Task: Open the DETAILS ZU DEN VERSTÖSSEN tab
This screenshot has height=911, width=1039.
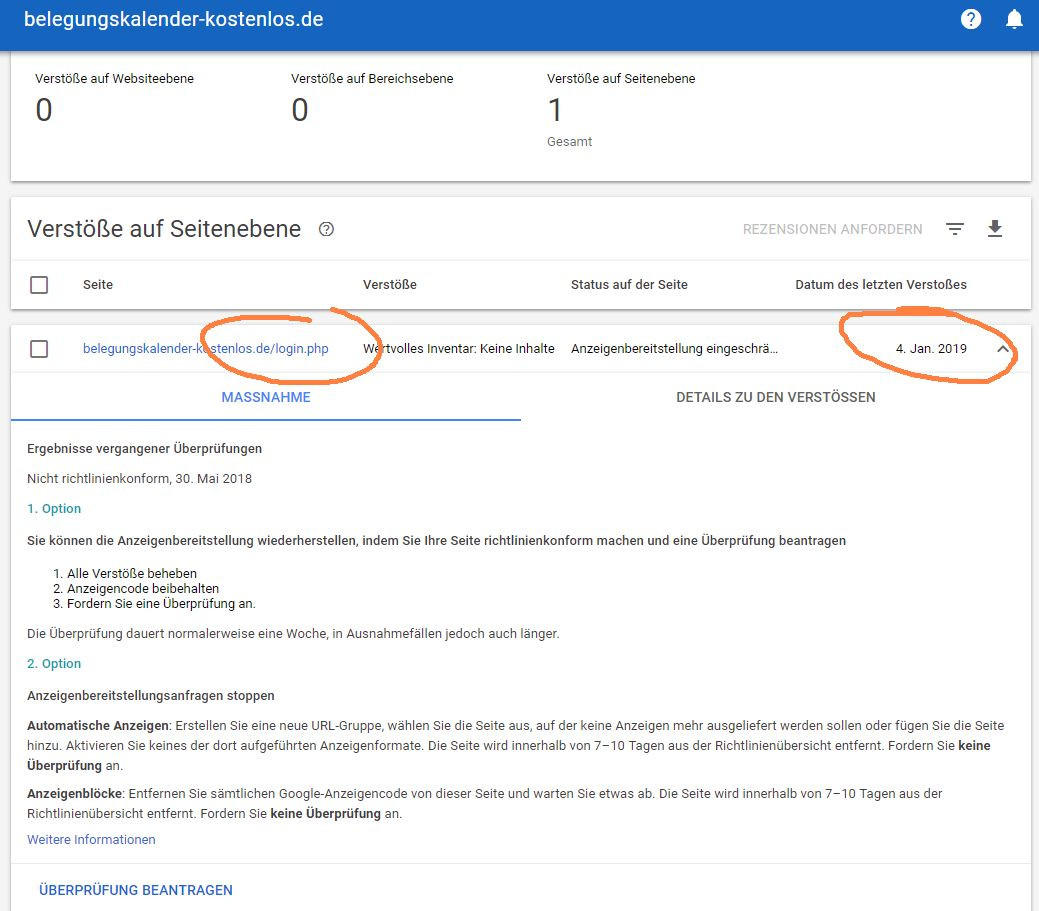Action: coord(775,397)
